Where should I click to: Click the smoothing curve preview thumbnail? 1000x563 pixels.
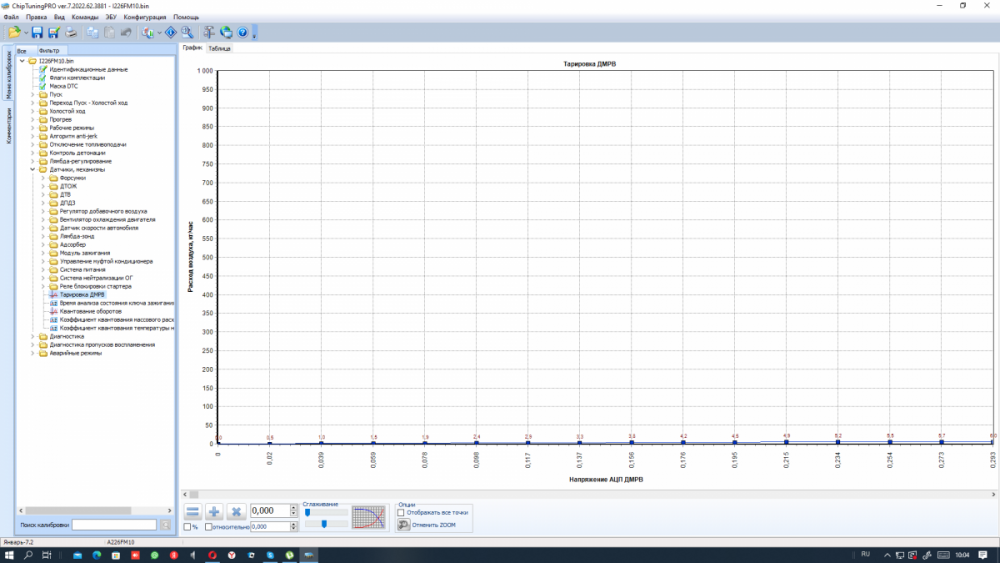click(369, 517)
